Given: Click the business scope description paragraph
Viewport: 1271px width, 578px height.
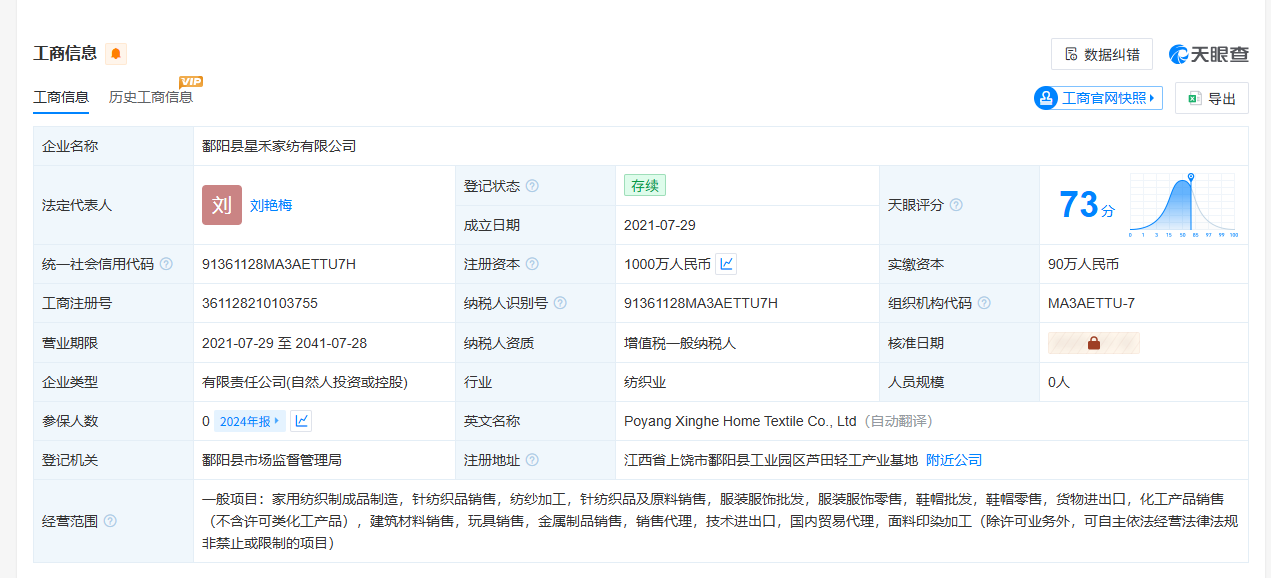Looking at the screenshot, I should pos(720,521).
